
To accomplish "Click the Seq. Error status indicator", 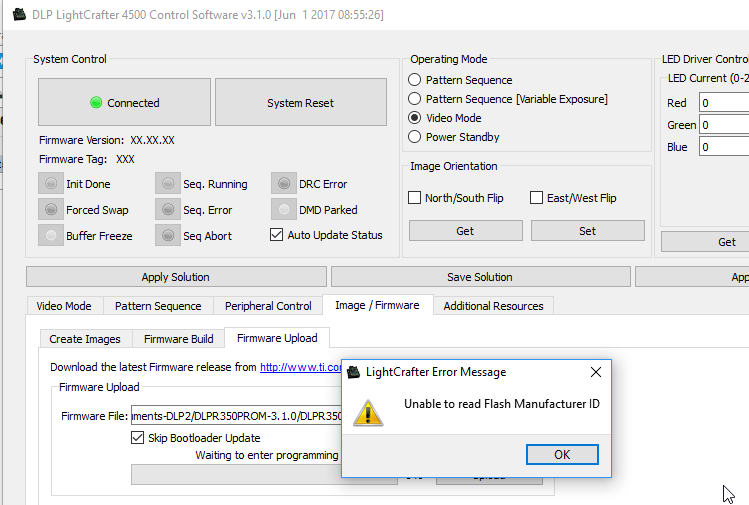I will coord(168,209).
